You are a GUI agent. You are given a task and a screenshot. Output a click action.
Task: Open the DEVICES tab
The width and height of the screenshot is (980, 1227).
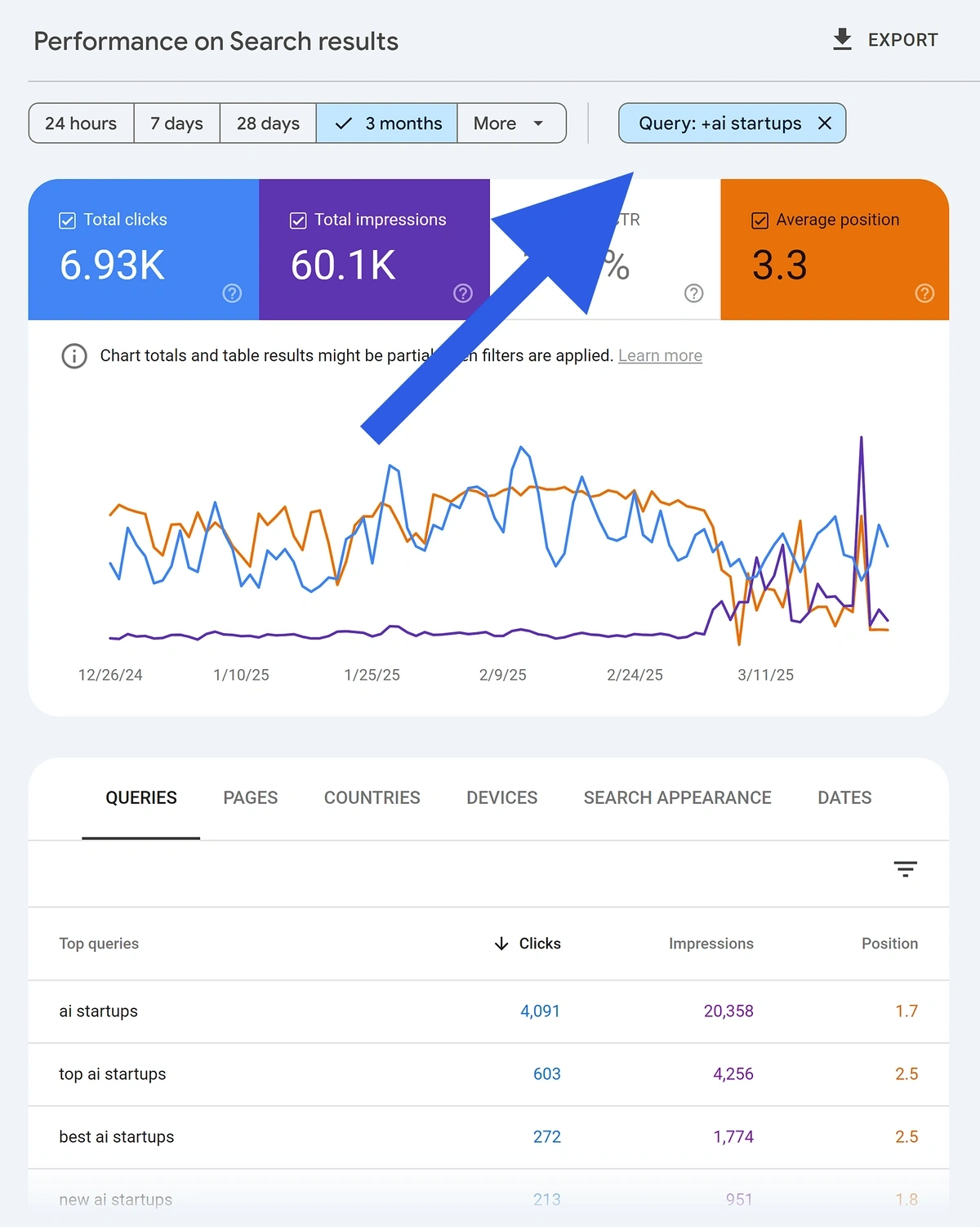pyautogui.click(x=501, y=798)
